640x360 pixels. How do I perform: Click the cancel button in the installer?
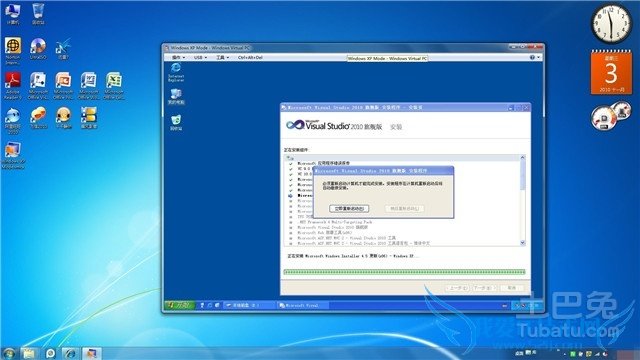(x=512, y=288)
